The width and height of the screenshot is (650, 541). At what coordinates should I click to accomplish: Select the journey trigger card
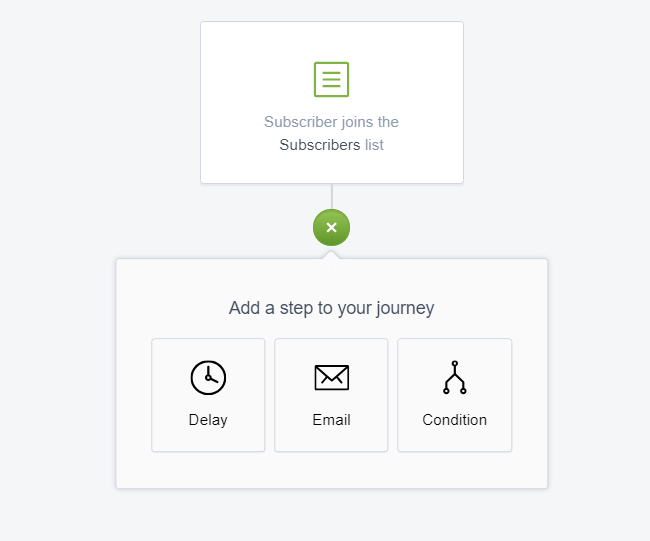tap(332, 102)
